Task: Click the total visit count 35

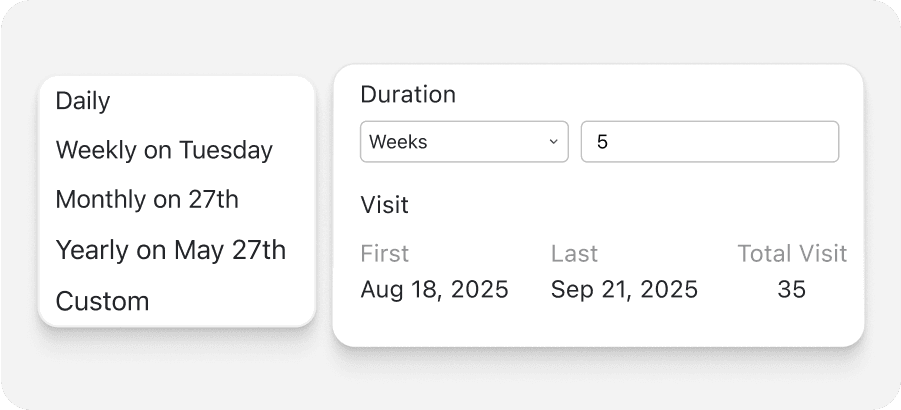Action: (x=791, y=290)
